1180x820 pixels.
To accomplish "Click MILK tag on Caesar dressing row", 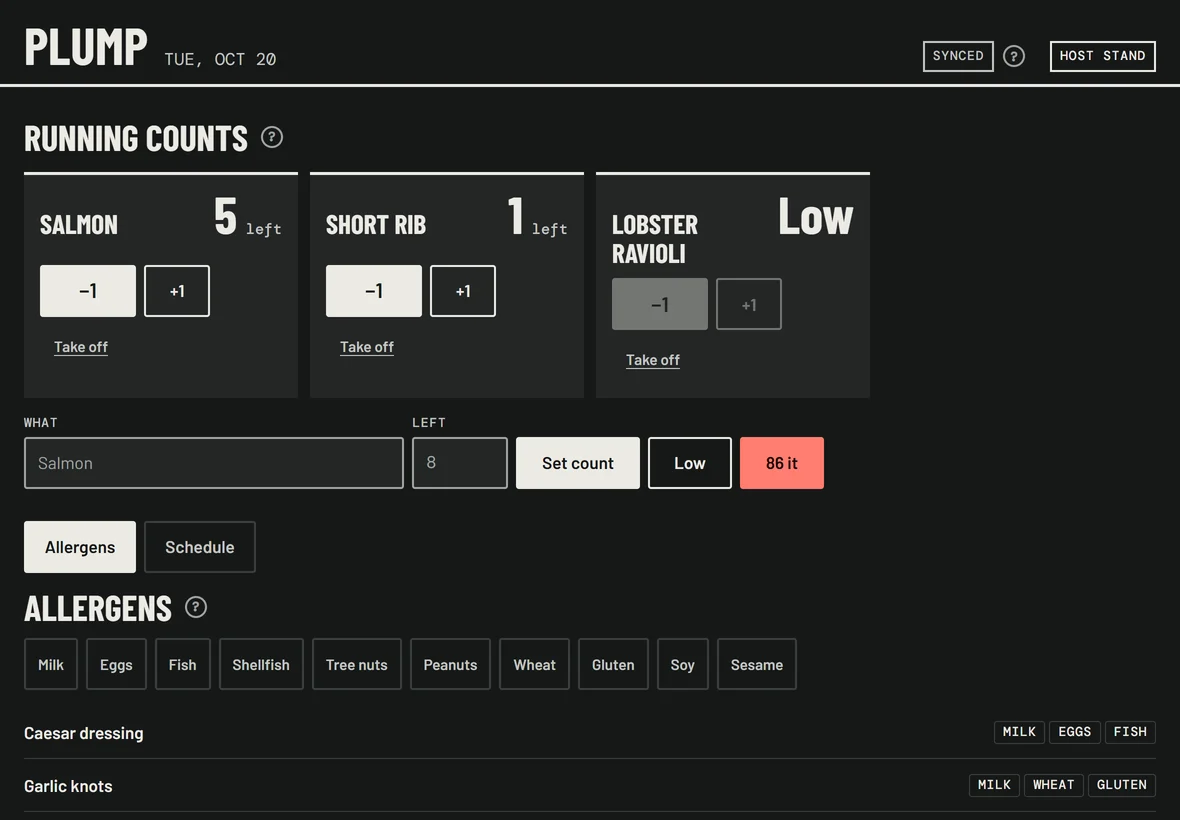I will 1019,732.
